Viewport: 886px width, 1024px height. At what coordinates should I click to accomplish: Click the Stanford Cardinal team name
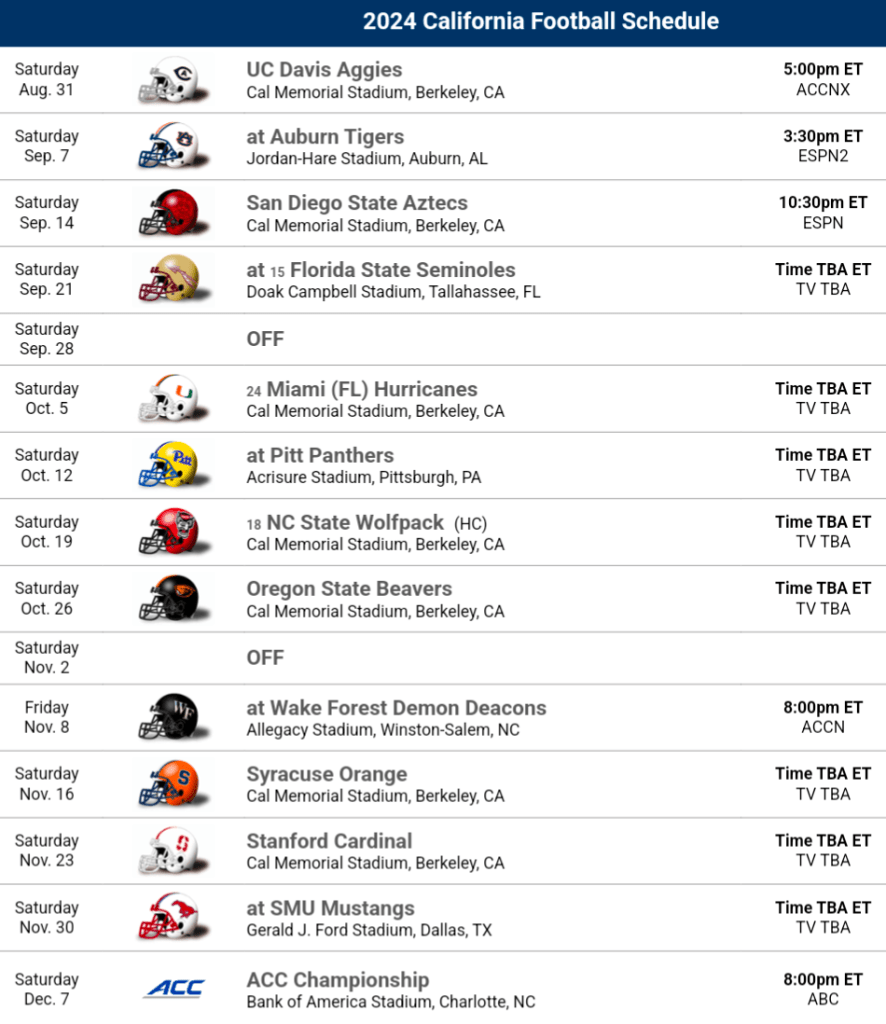click(329, 841)
